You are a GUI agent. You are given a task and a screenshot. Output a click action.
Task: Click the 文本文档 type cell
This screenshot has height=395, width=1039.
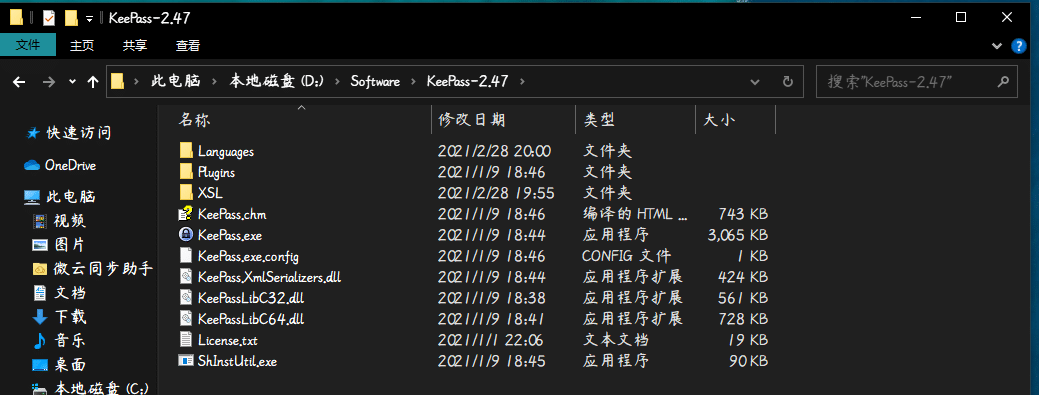[x=615, y=340]
